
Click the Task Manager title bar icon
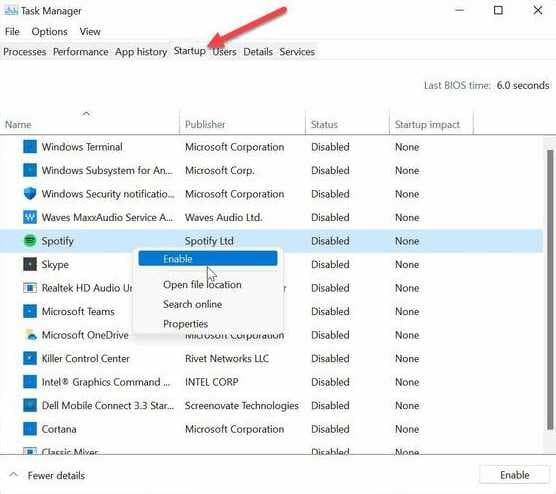coord(11,11)
